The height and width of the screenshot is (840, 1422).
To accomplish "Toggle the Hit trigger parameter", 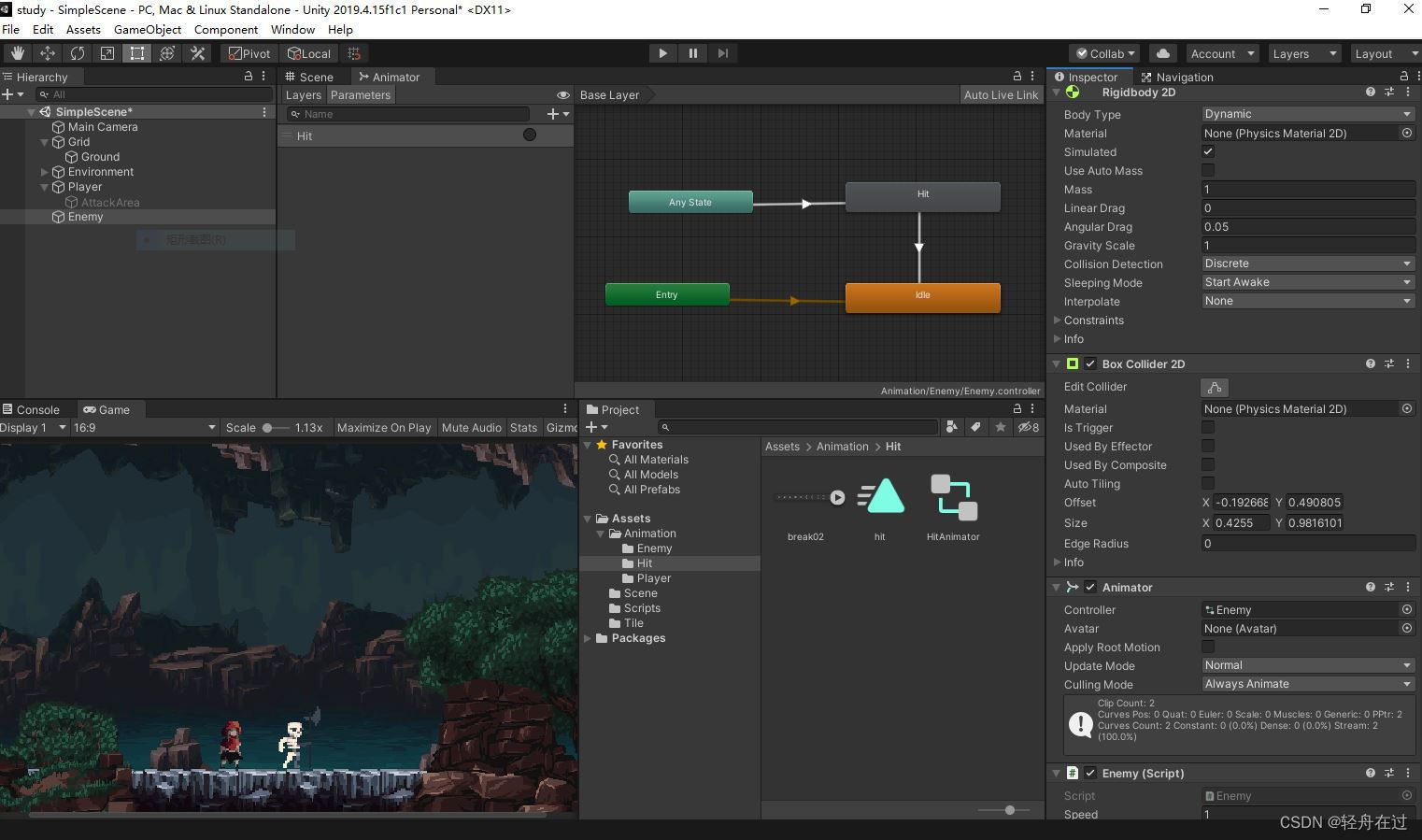I will coord(530,135).
